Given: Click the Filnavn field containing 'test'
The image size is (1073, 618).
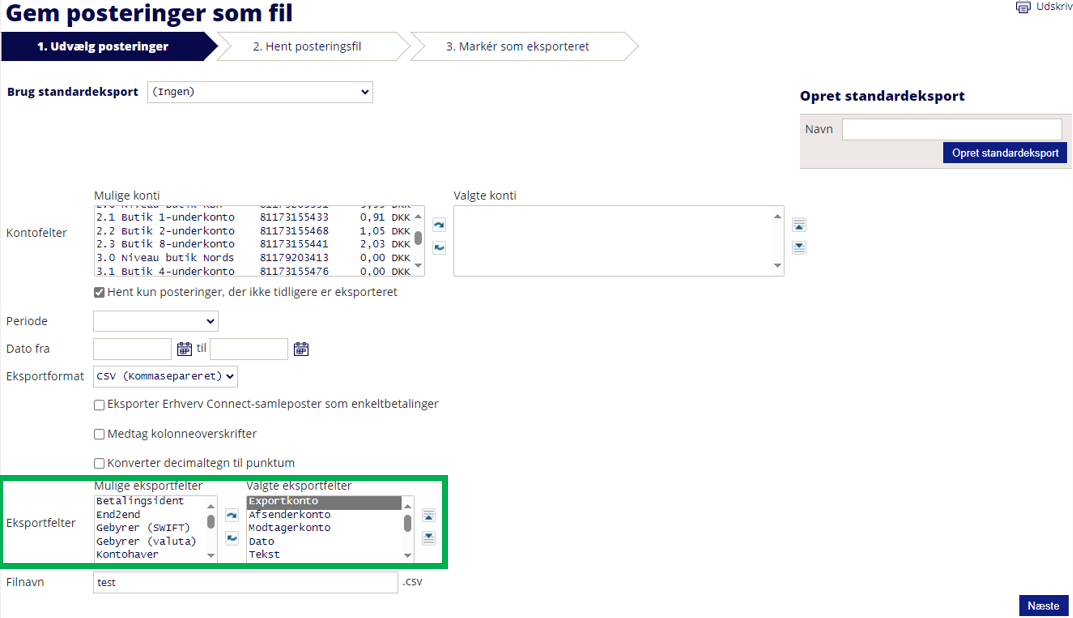Looking at the screenshot, I should (245, 582).
